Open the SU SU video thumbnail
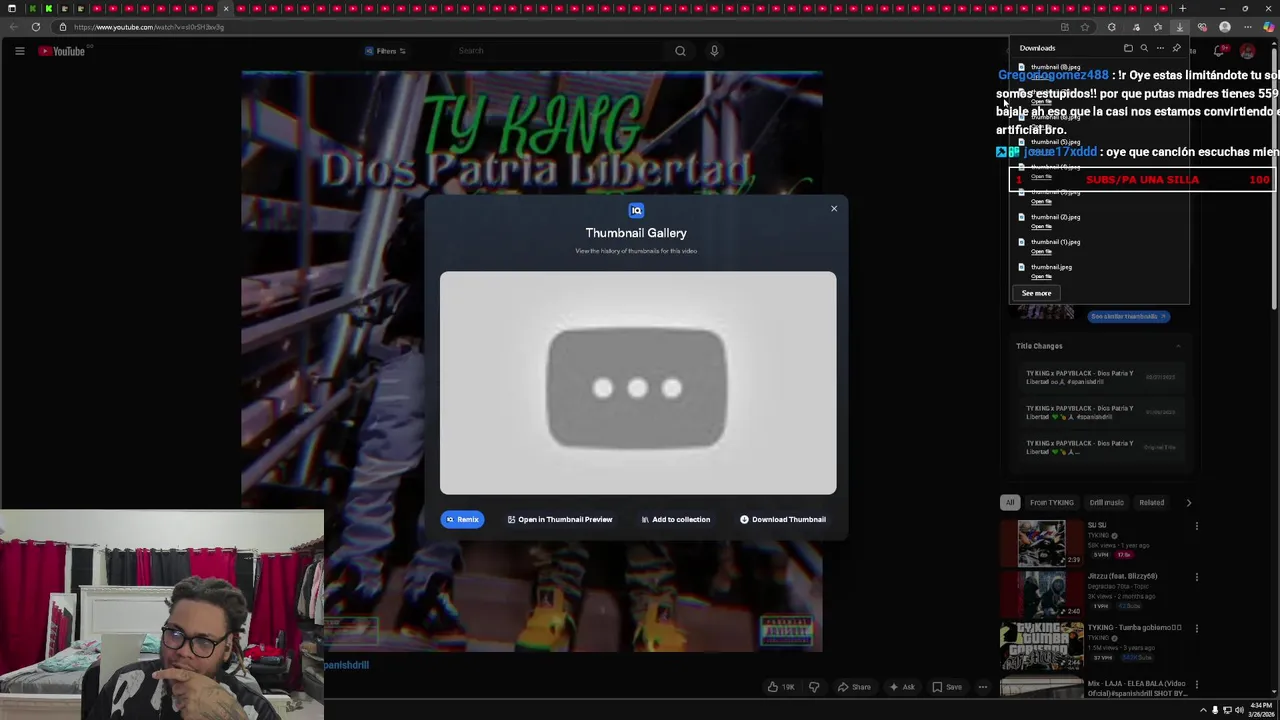 [x=1041, y=543]
